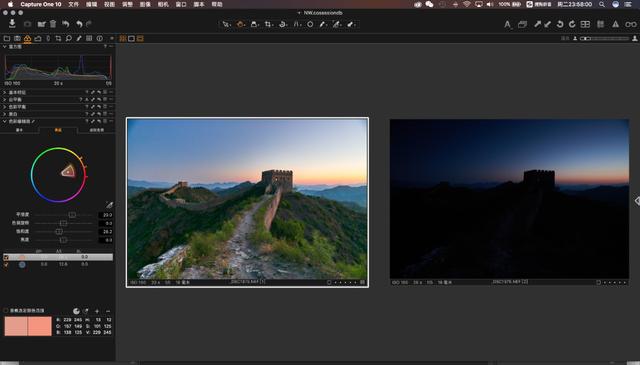Open the Exposure tool tab

[x=38, y=38]
